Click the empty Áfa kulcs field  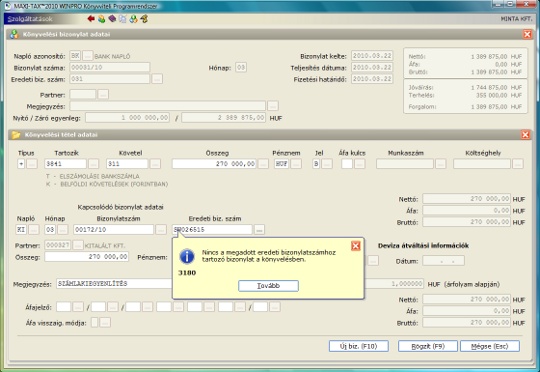(x=347, y=164)
